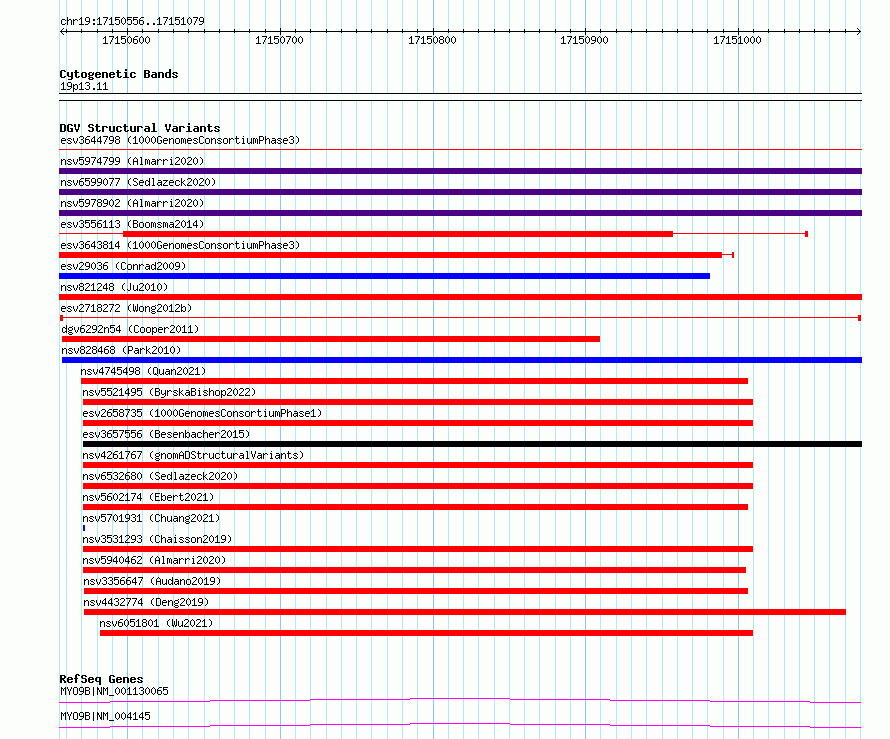Viewport: 890px width, 739px height.
Task: Click the MYO9B|NM_001130065 gene label
Action: (x=114, y=691)
